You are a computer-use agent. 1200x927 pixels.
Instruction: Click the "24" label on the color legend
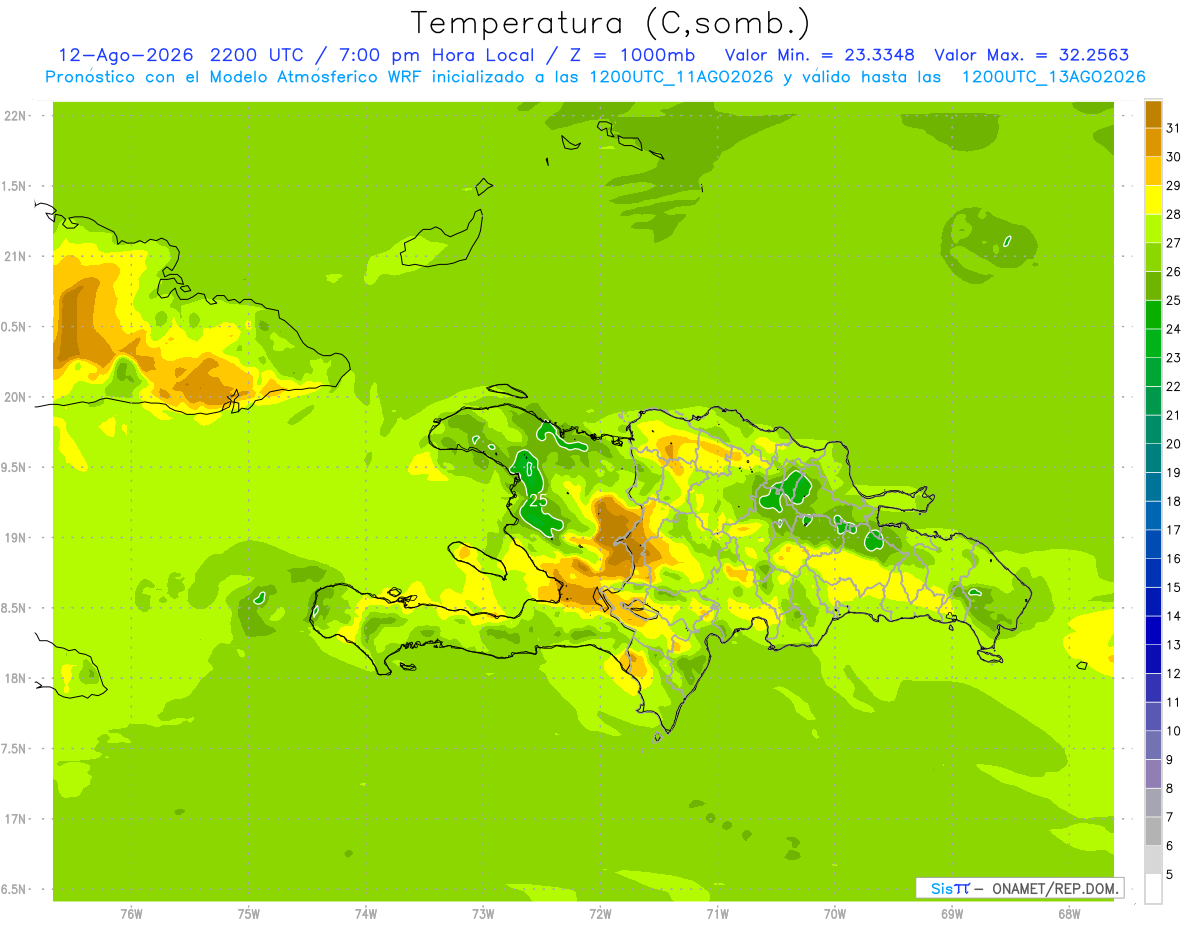[1174, 329]
